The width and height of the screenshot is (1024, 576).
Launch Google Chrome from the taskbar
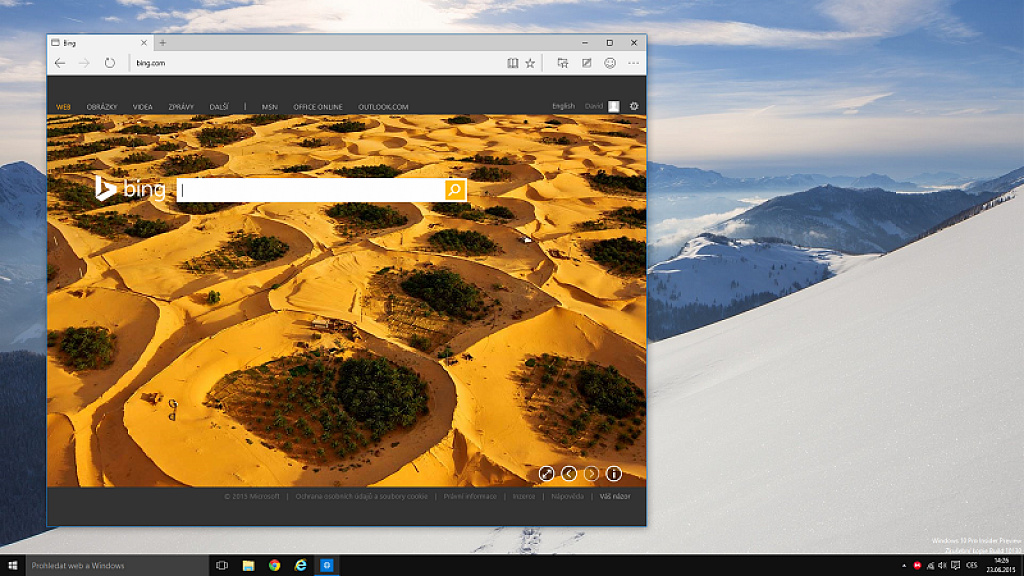pyautogui.click(x=274, y=566)
